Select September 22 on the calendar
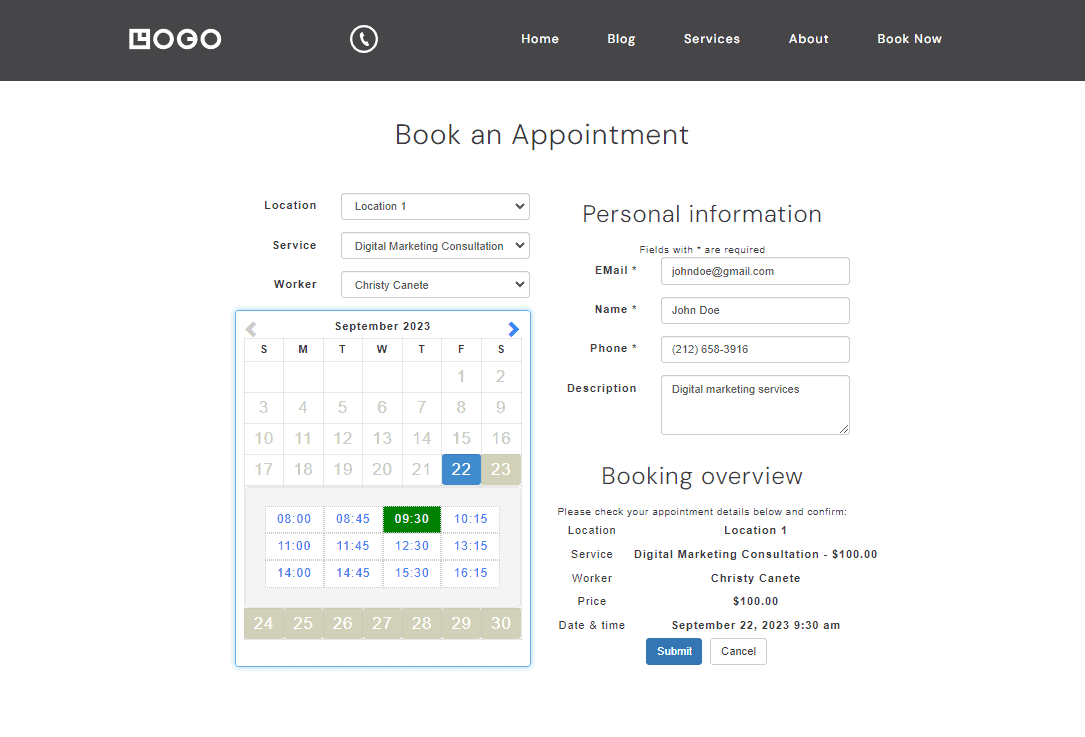Viewport: 1085px width, 737px height. pyautogui.click(x=461, y=469)
